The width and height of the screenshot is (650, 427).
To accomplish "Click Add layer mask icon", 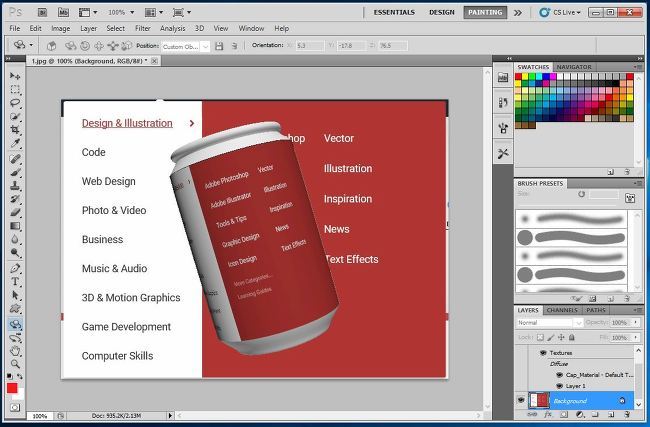I will point(564,414).
